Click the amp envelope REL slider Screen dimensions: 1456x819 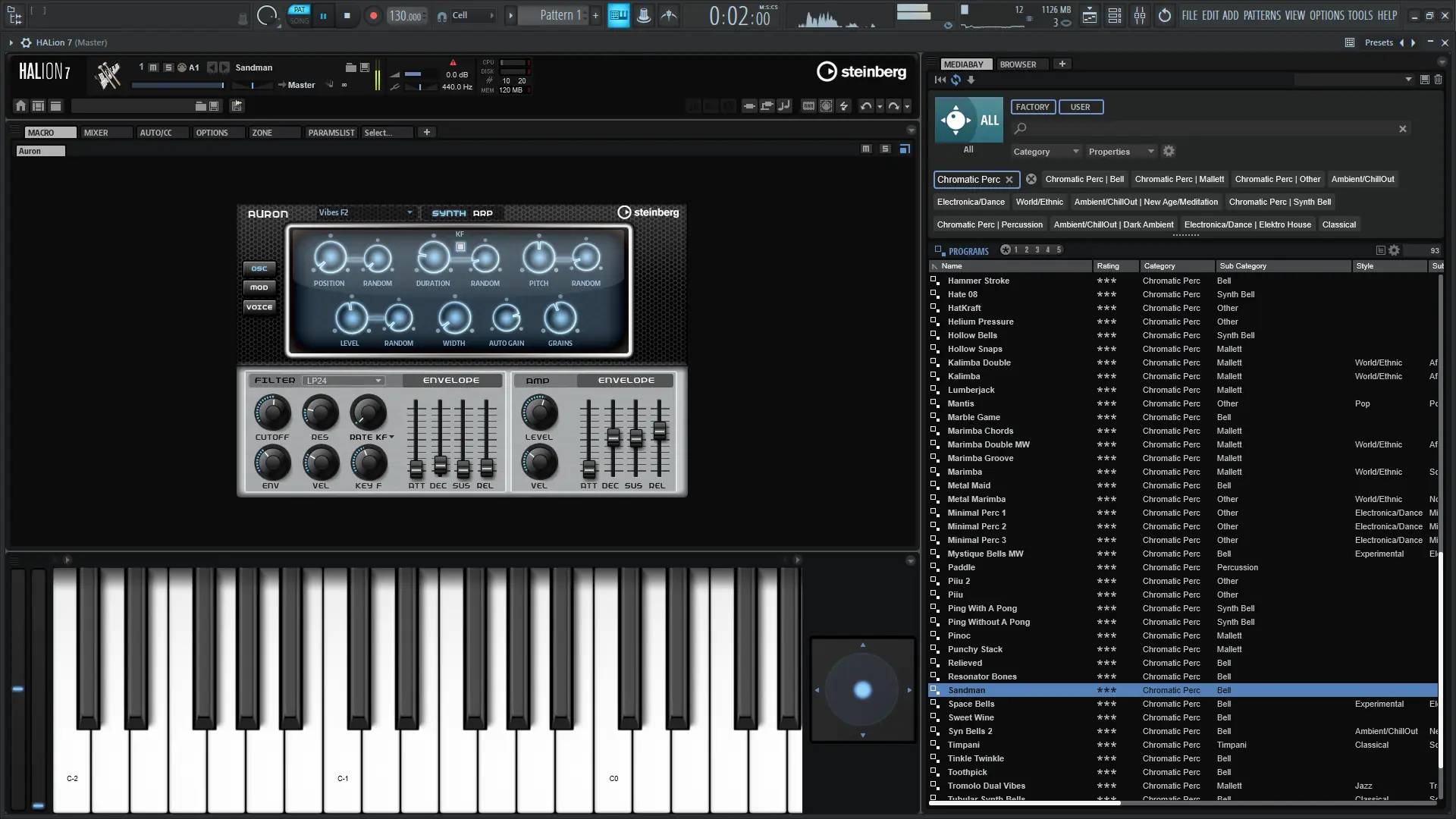click(659, 431)
